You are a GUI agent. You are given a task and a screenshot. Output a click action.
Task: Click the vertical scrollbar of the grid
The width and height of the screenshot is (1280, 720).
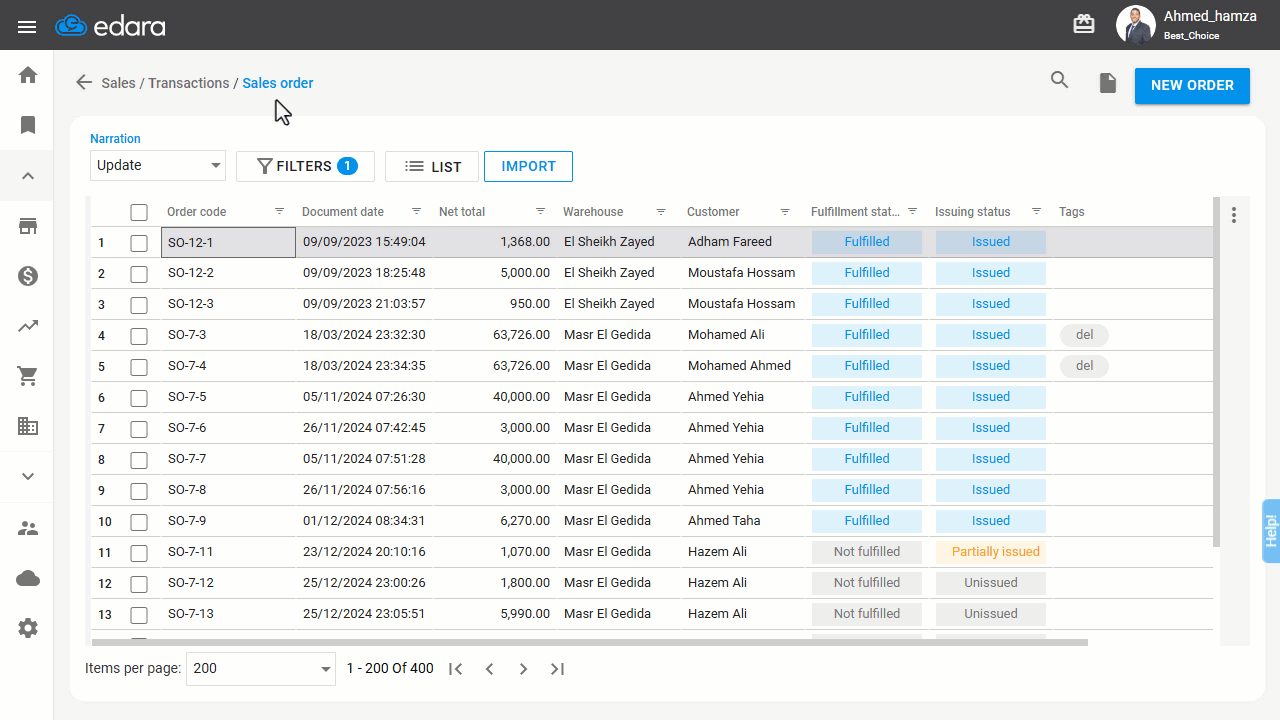1217,372
